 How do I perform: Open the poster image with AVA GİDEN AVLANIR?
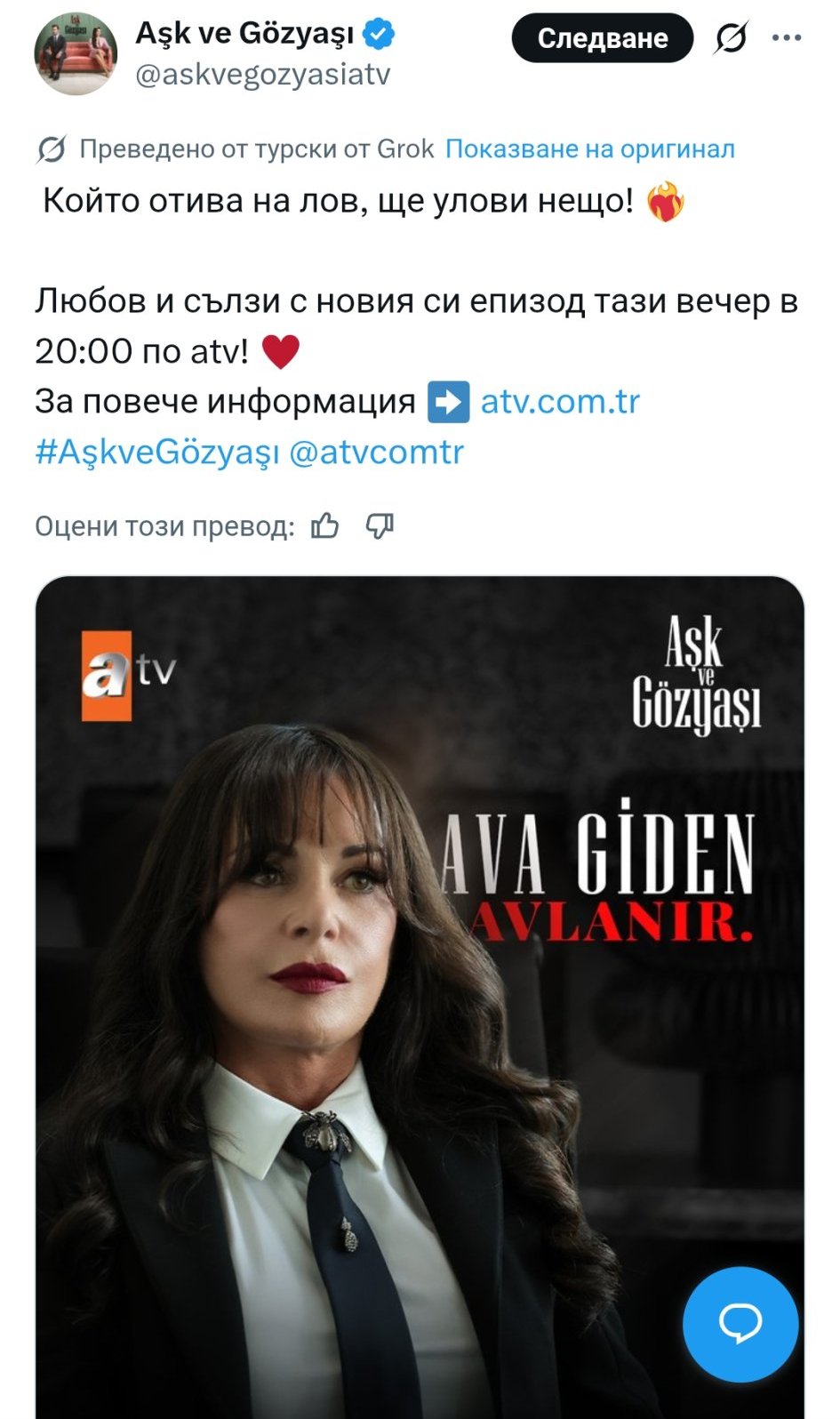420,997
